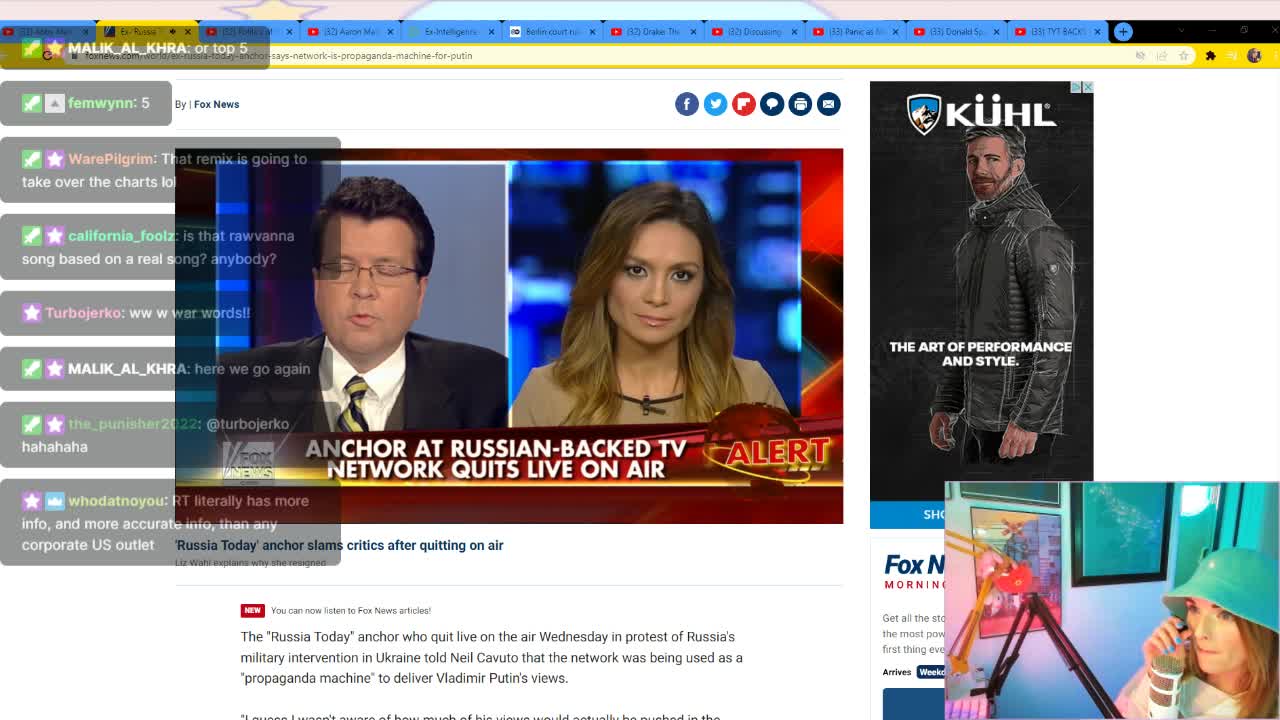
Task: Click the KUHL logo in the ad
Action: coord(981,113)
